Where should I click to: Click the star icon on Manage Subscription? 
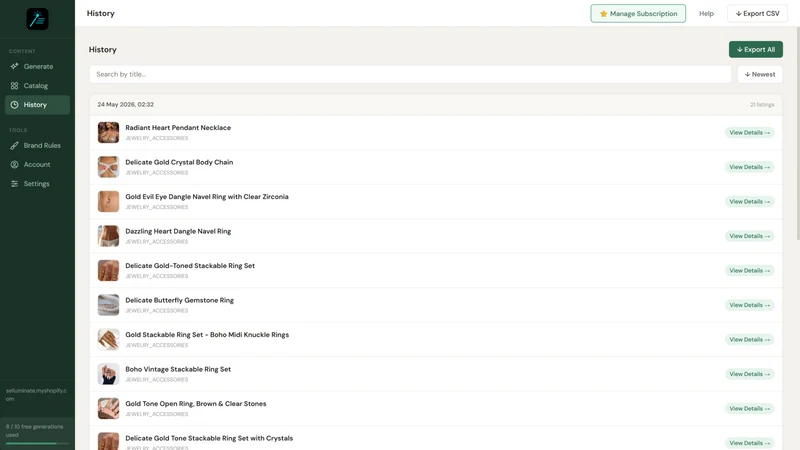tap(604, 14)
